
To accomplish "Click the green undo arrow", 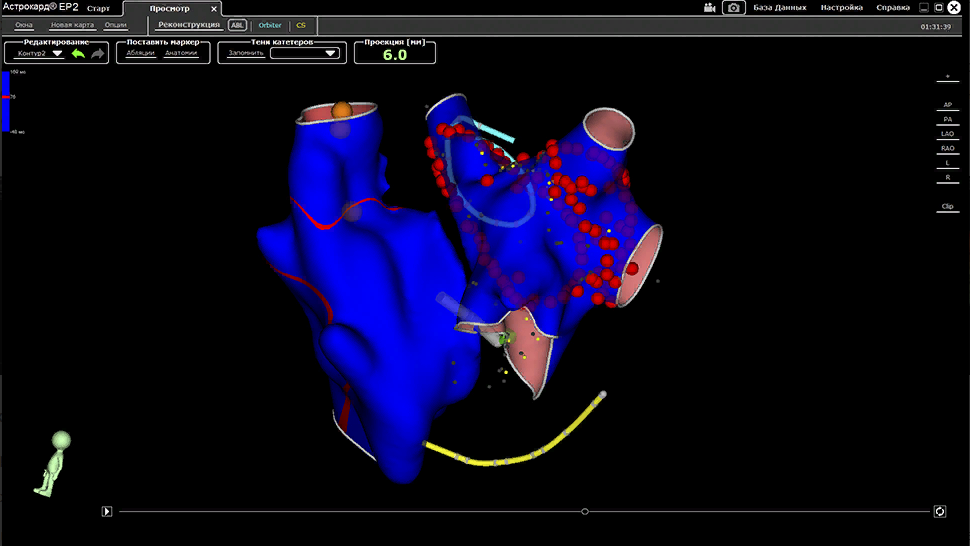I will coord(79,53).
